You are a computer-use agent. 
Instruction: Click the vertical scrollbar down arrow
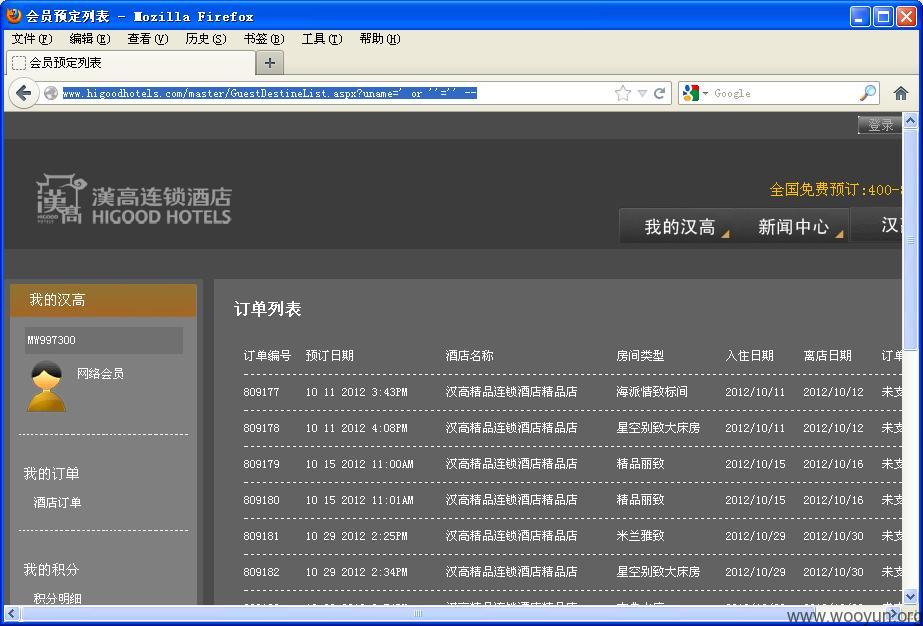[x=910, y=596]
